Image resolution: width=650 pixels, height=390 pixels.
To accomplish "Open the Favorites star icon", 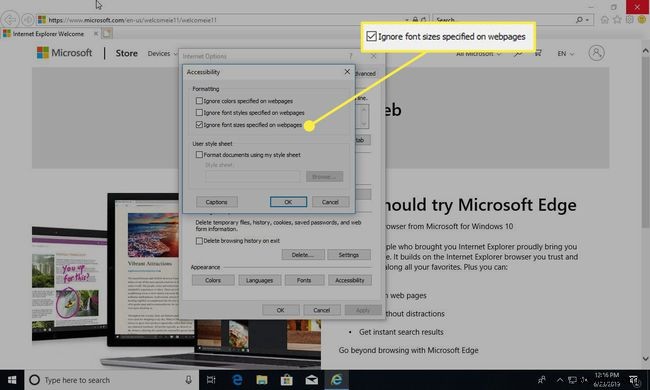I will pyautogui.click(x=617, y=19).
